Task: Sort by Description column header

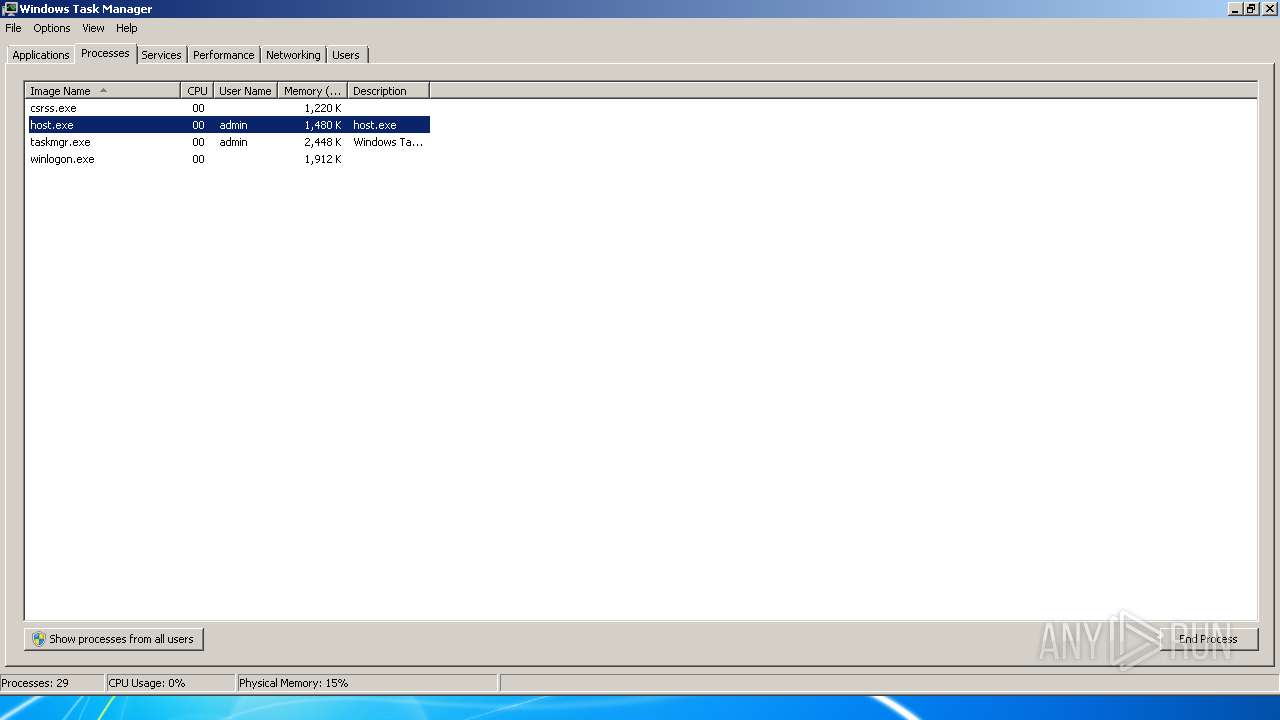Action: 388,90
